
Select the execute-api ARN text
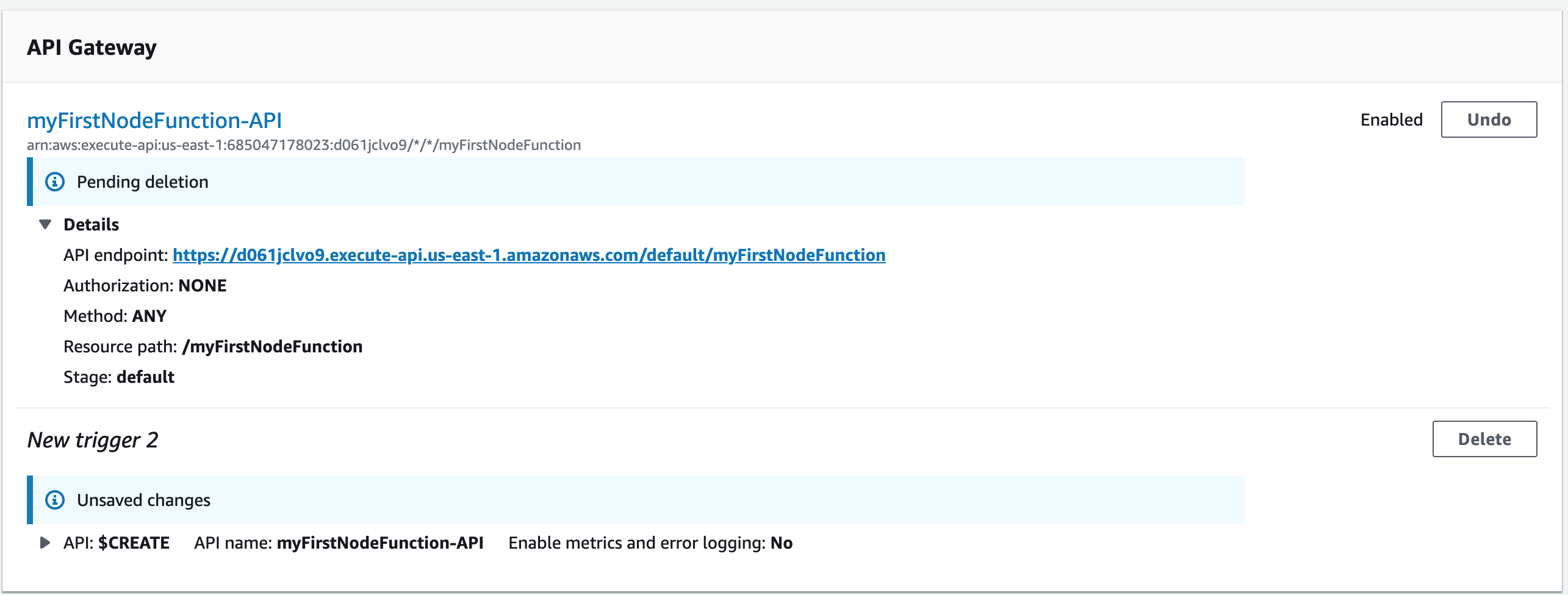point(304,145)
